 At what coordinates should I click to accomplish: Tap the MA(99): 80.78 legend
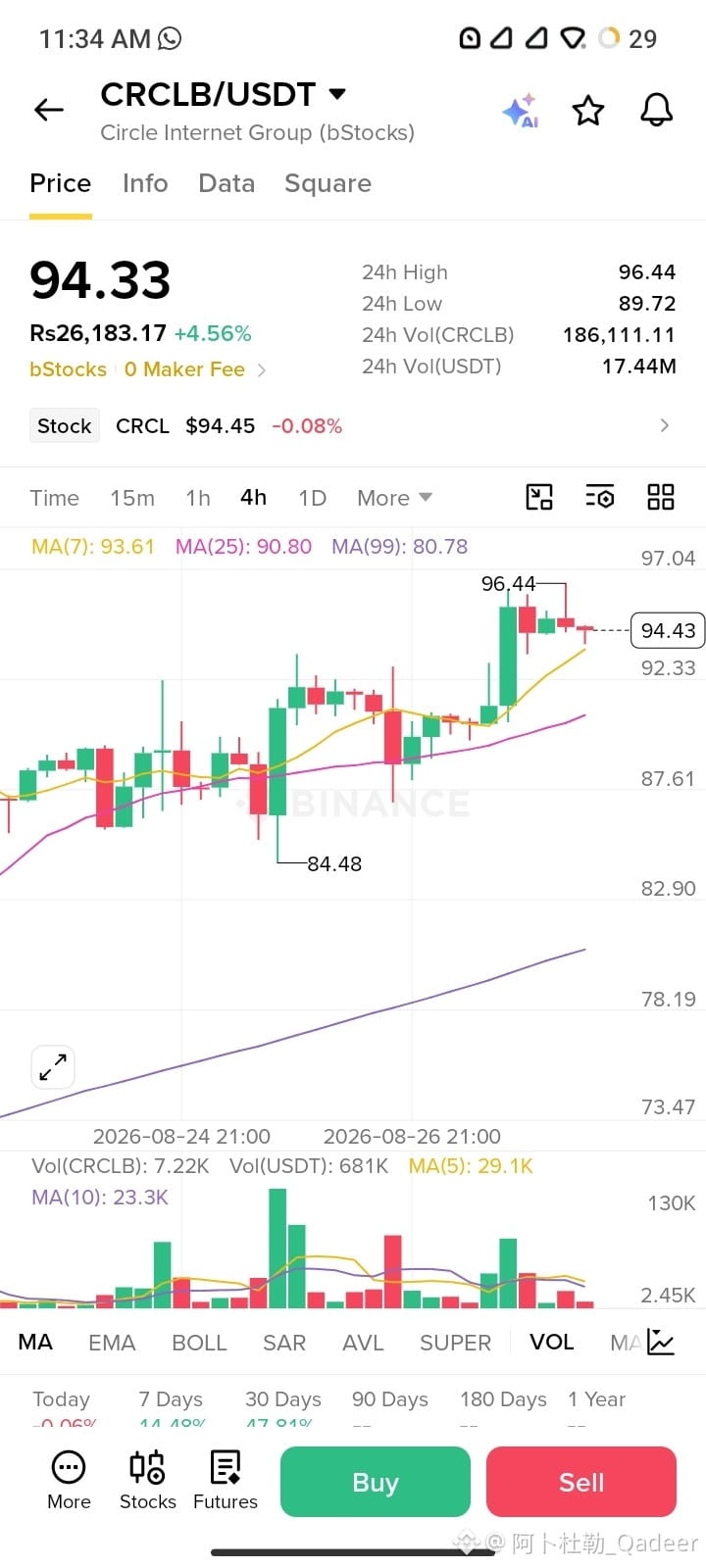point(399,547)
